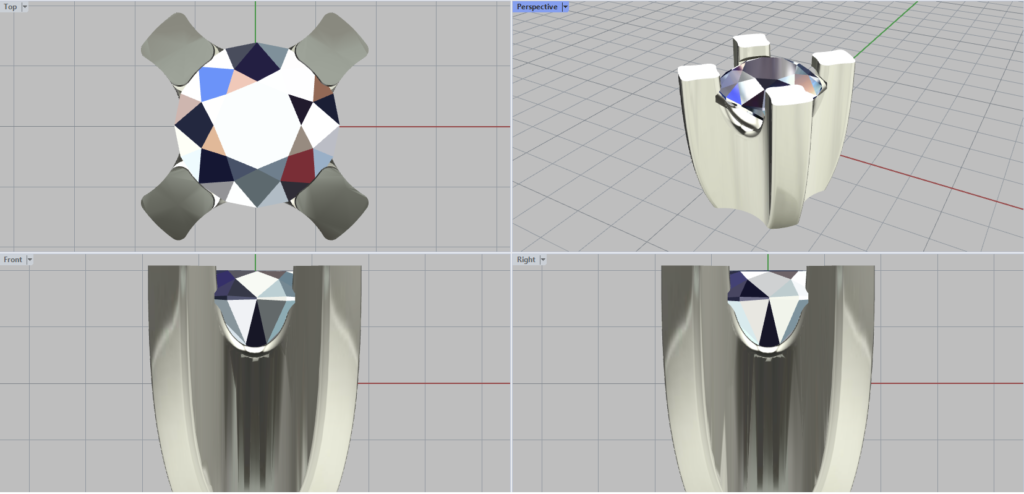Select the lower-right prong in Top view
The height and width of the screenshot is (494, 1024).
click(x=334, y=203)
